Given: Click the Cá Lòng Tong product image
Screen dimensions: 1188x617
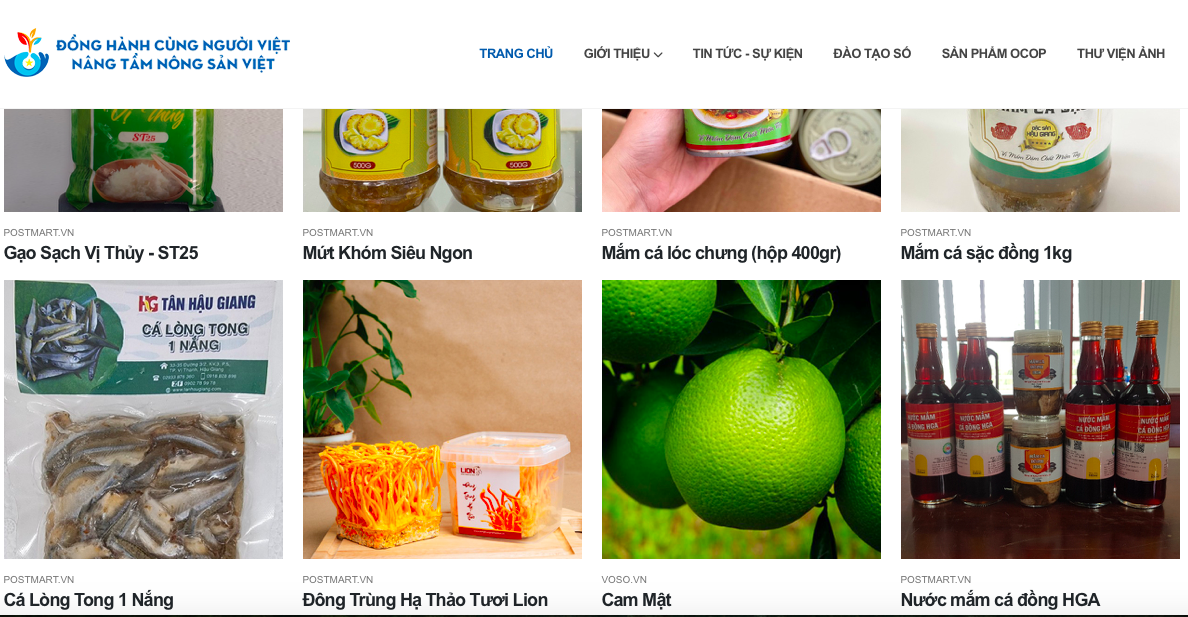Looking at the screenshot, I should click(x=143, y=419).
